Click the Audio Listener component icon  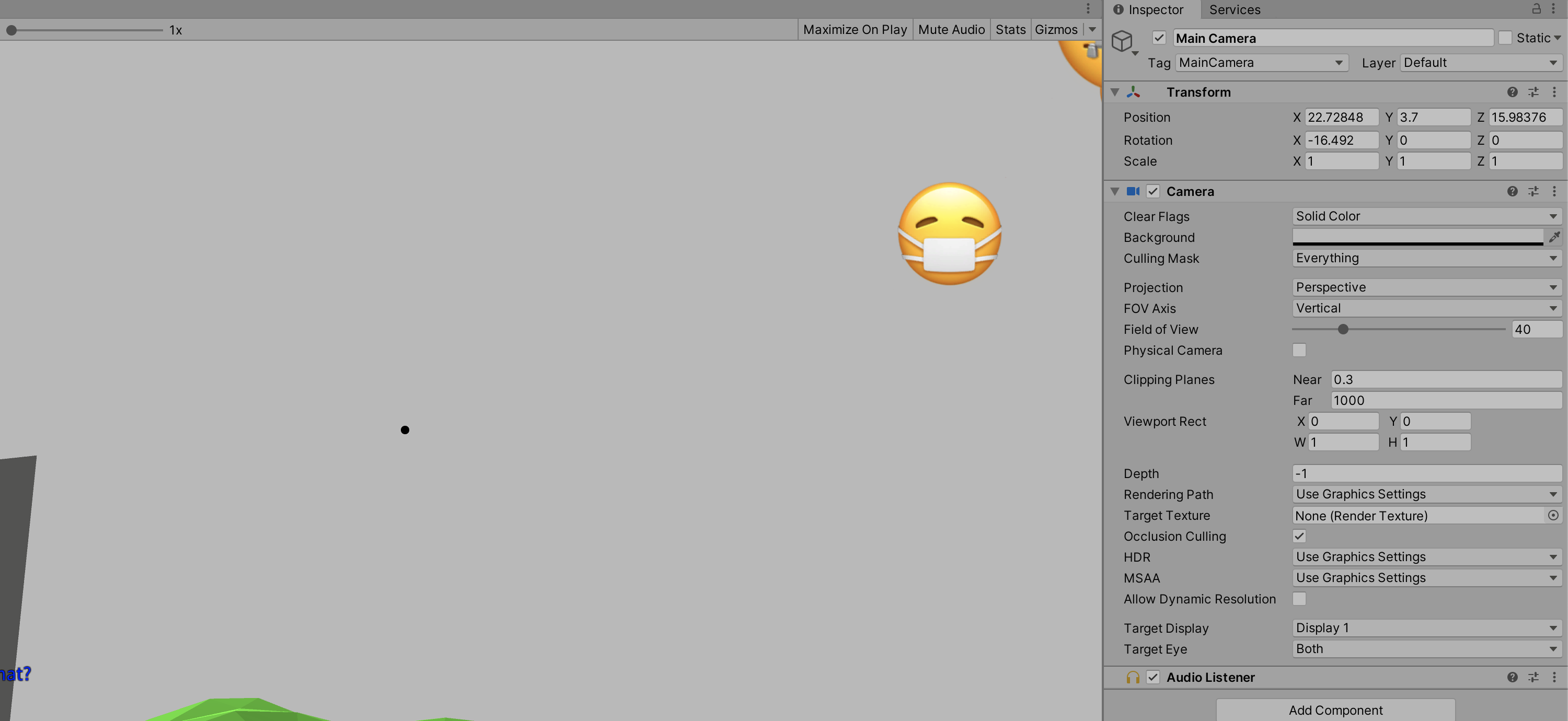click(x=1131, y=678)
